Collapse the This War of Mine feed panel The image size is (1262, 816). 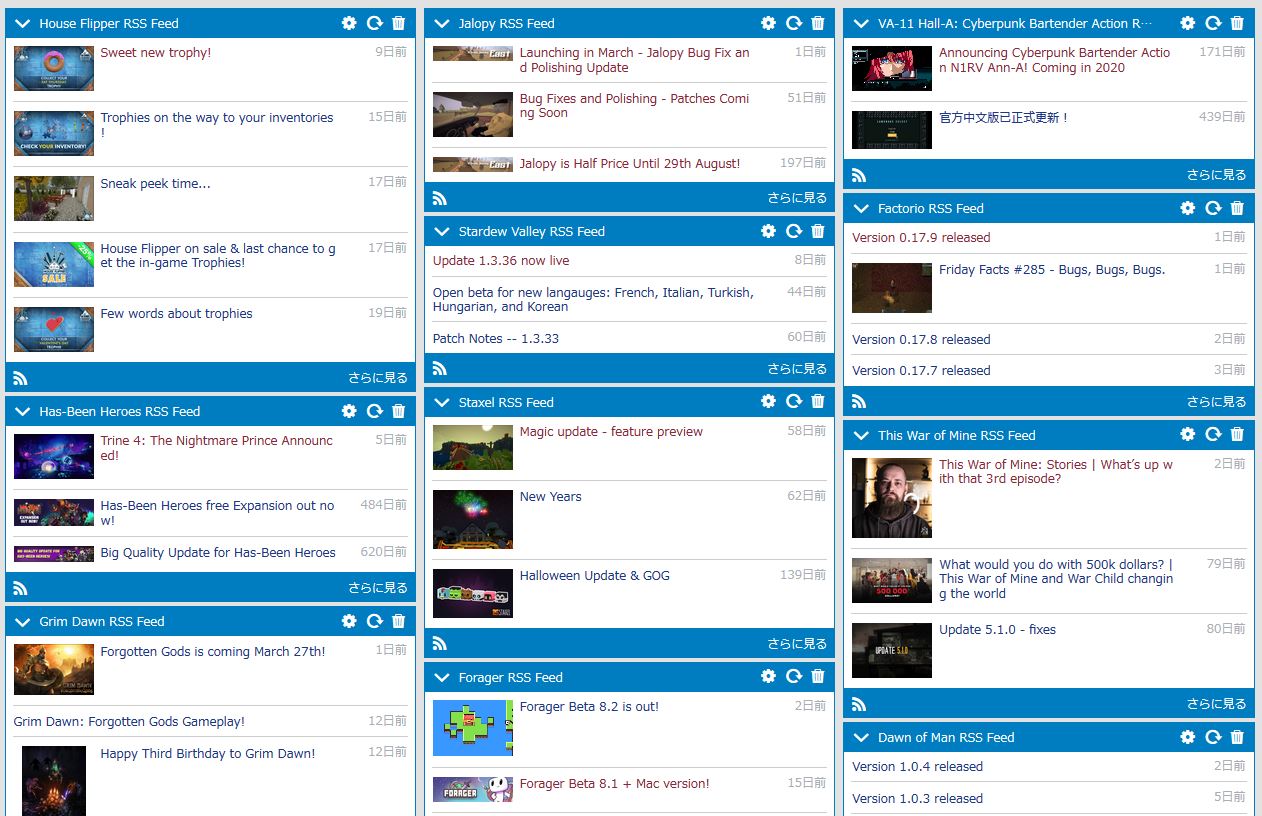click(x=861, y=435)
